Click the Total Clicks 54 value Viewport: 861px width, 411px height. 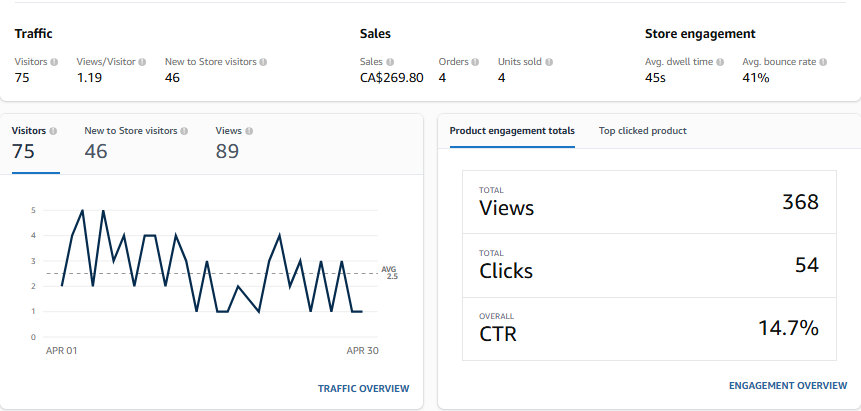pyautogui.click(x=807, y=265)
